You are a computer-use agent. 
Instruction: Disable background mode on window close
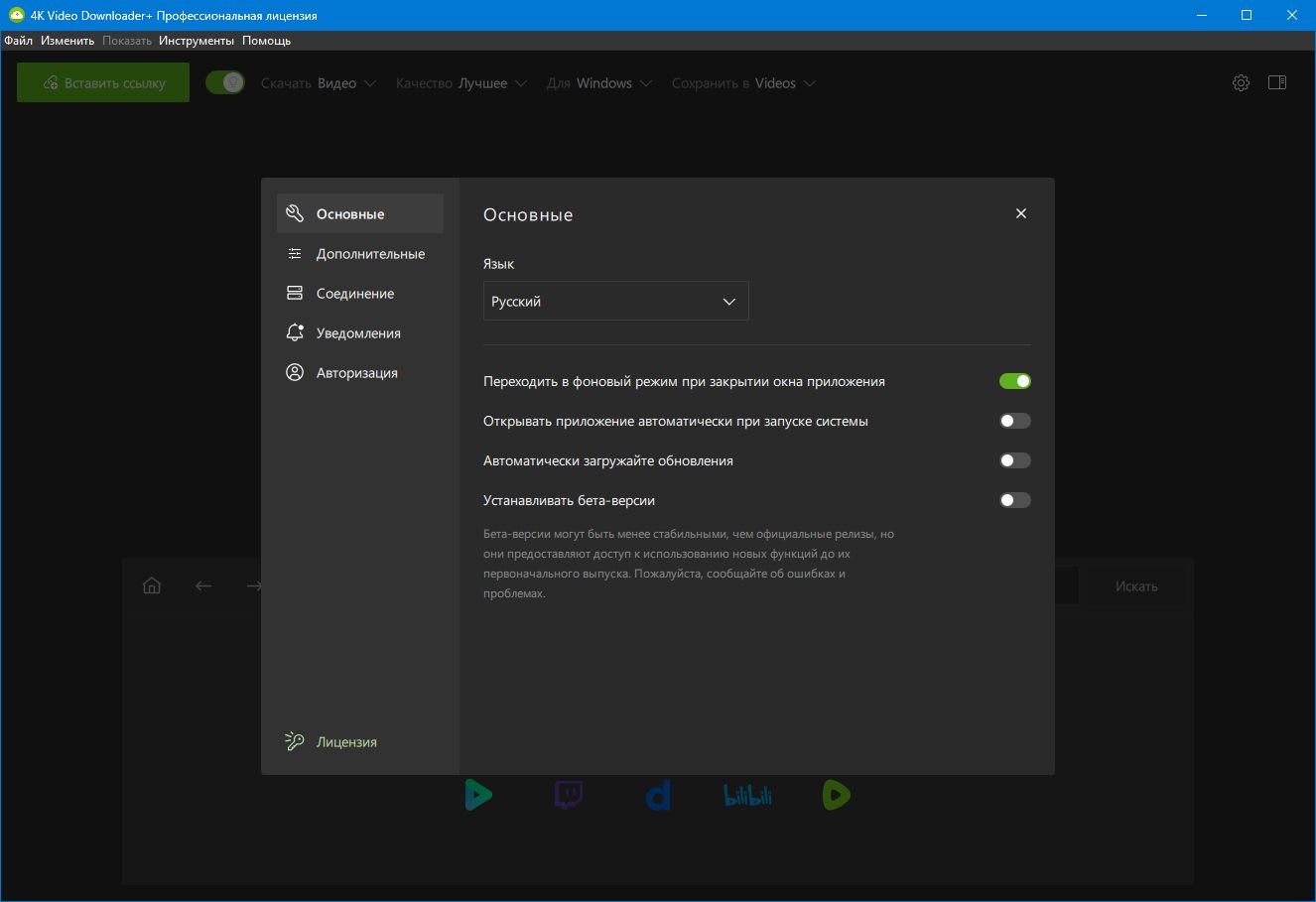click(x=1014, y=381)
